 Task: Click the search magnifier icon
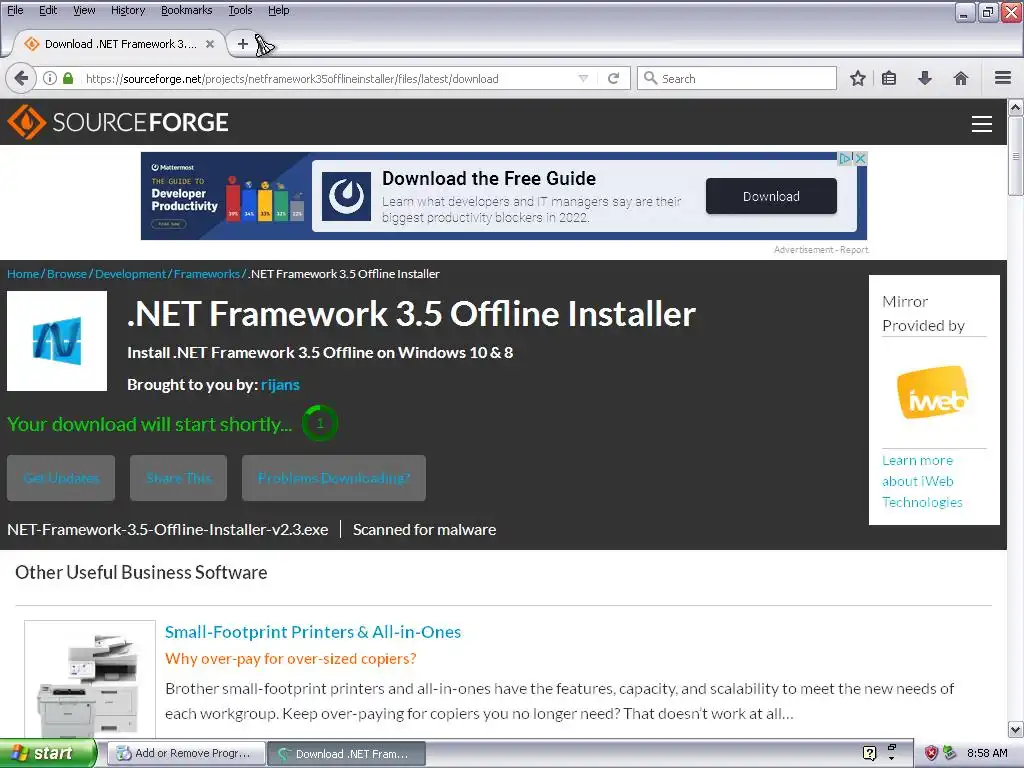[650, 78]
